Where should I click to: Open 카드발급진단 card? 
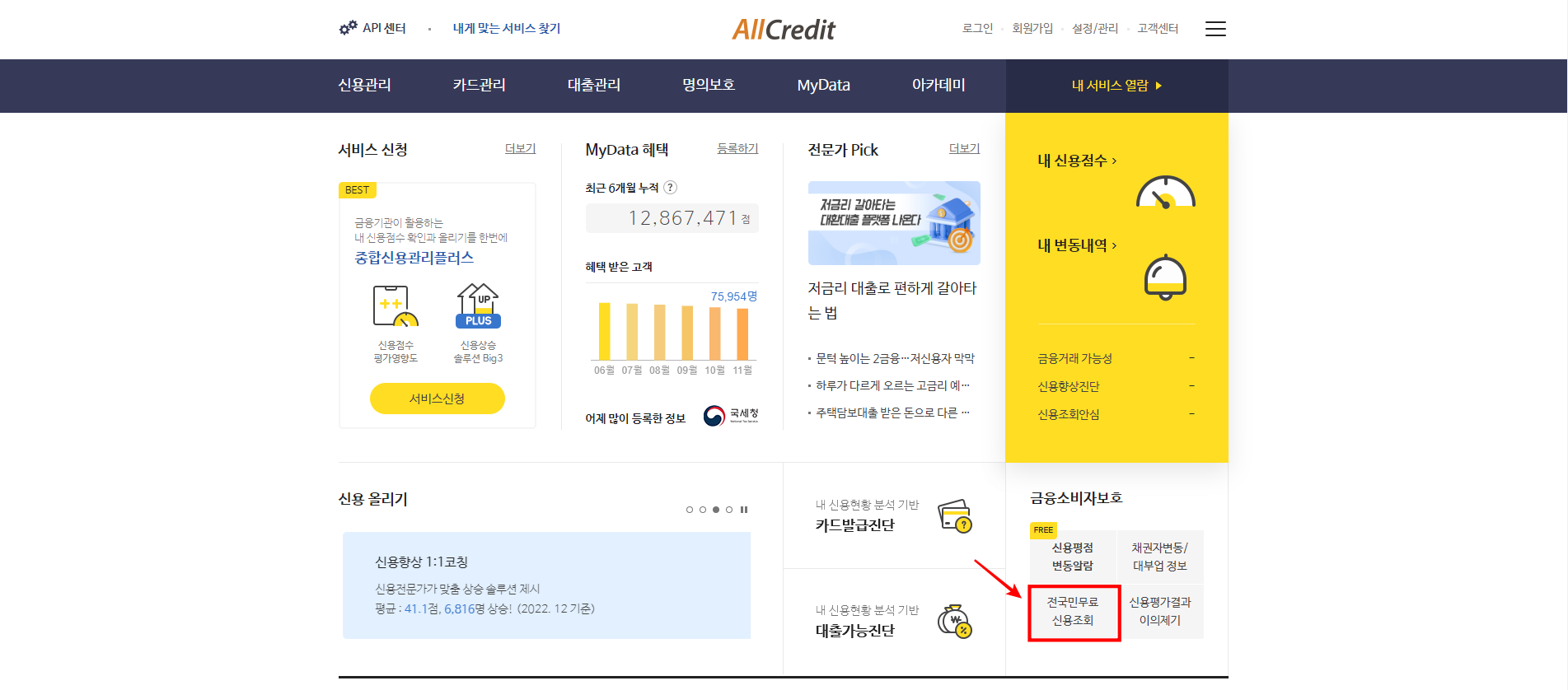[894, 515]
